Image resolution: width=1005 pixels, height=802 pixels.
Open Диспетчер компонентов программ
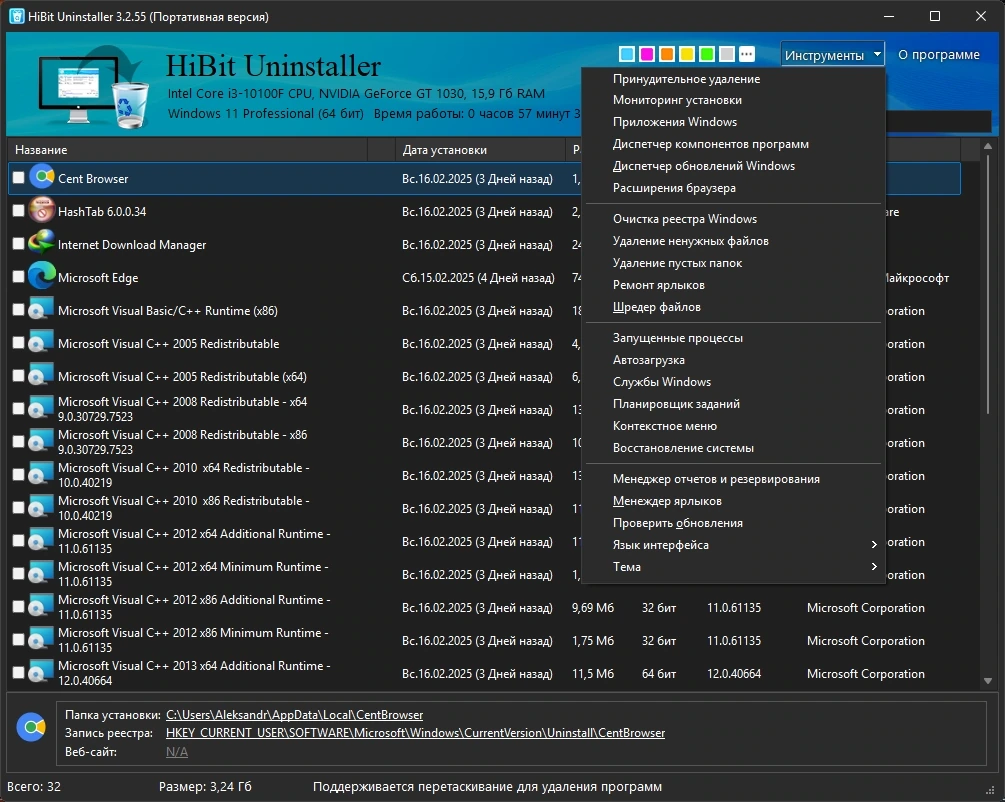(734, 144)
